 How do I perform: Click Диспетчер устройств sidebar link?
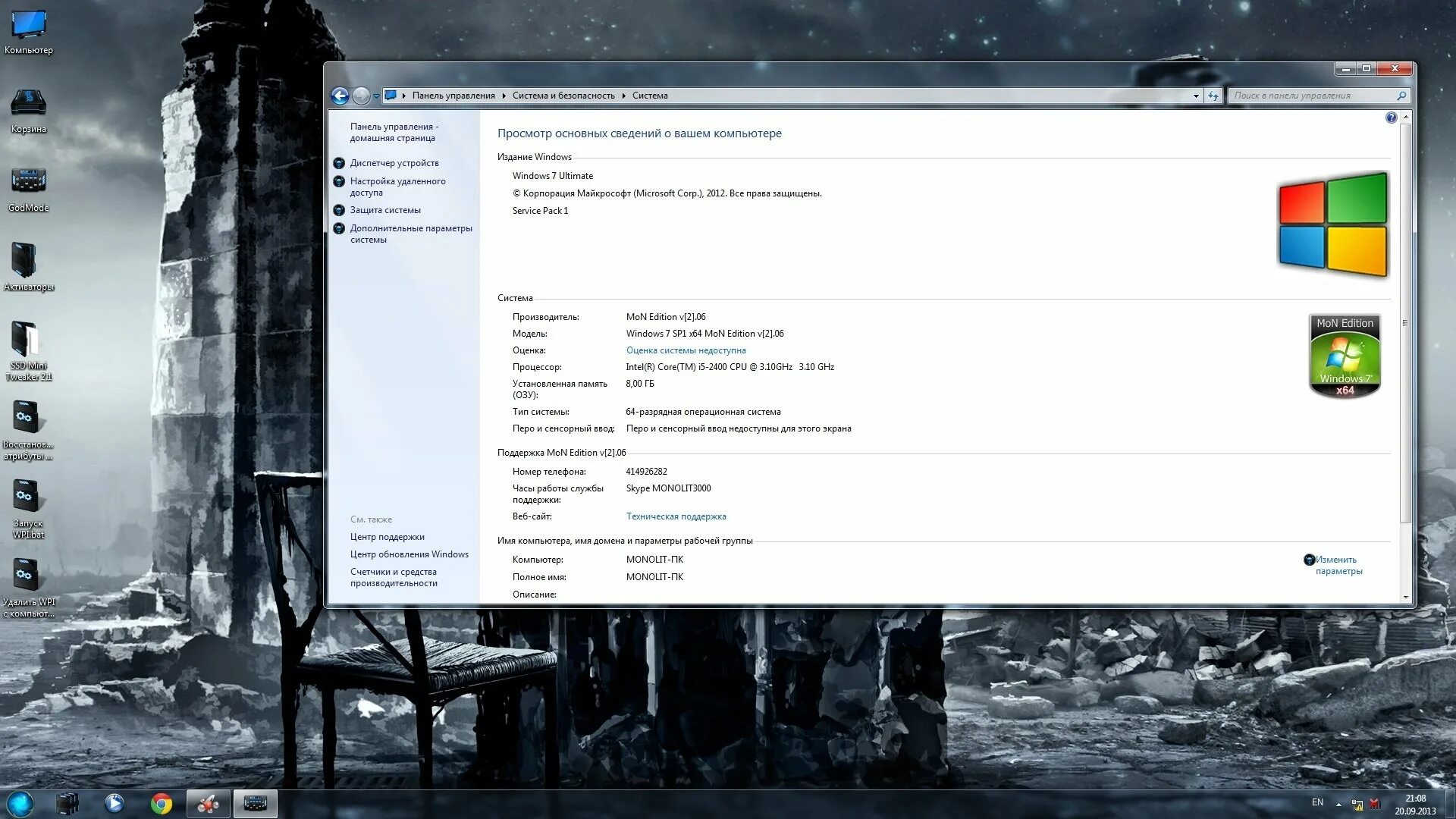pyautogui.click(x=395, y=162)
